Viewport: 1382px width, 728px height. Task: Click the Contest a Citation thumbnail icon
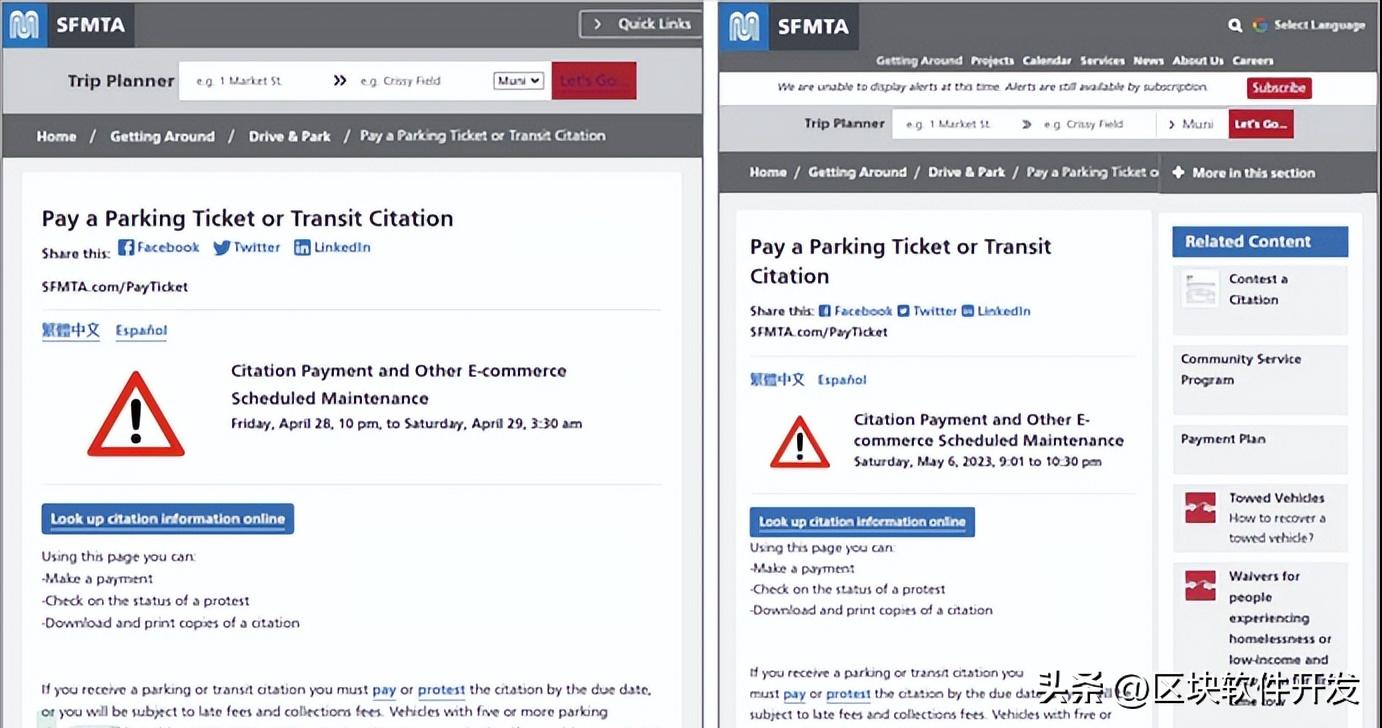[1199, 289]
